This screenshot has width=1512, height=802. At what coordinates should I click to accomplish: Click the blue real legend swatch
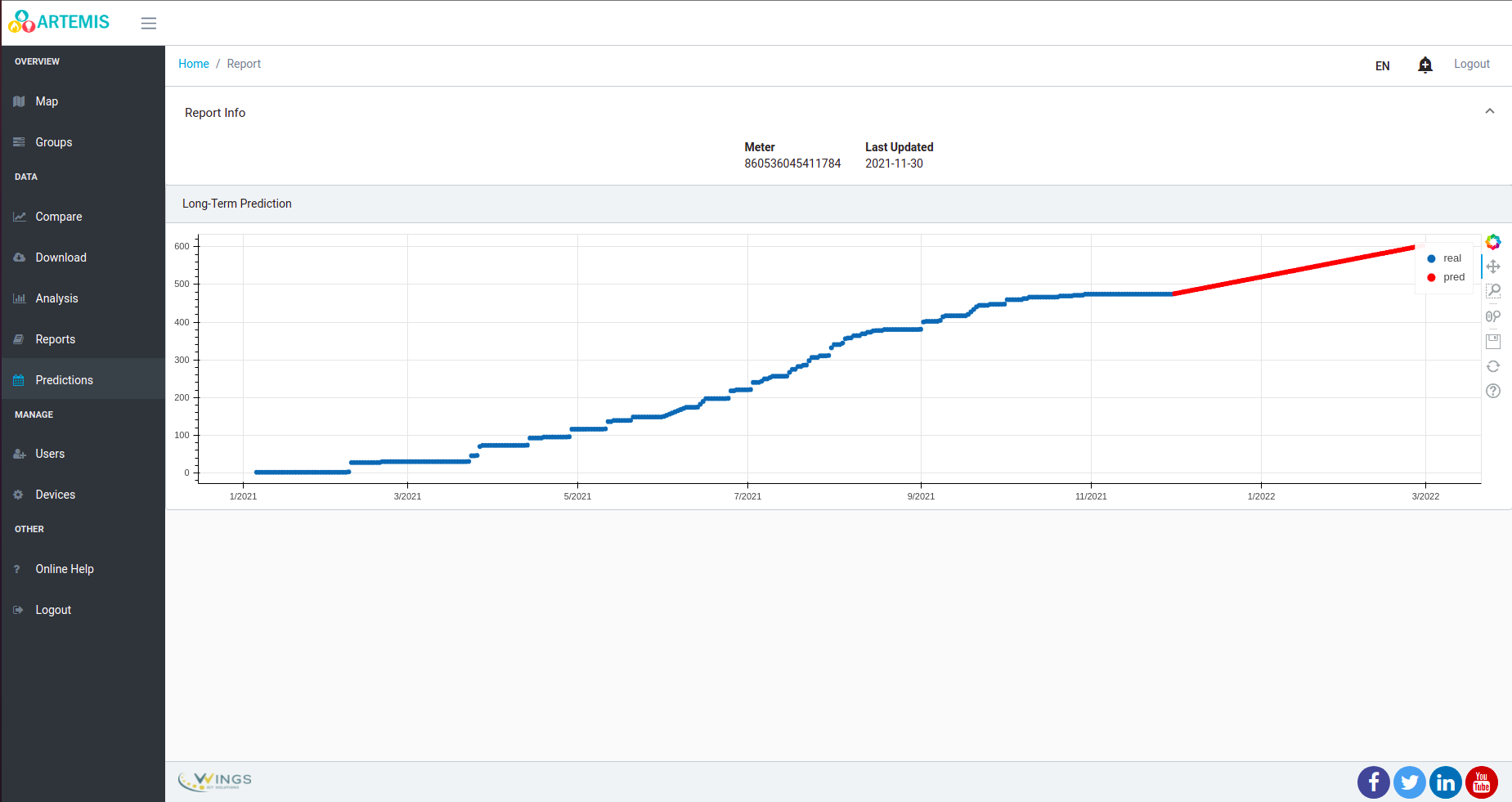[x=1431, y=259]
